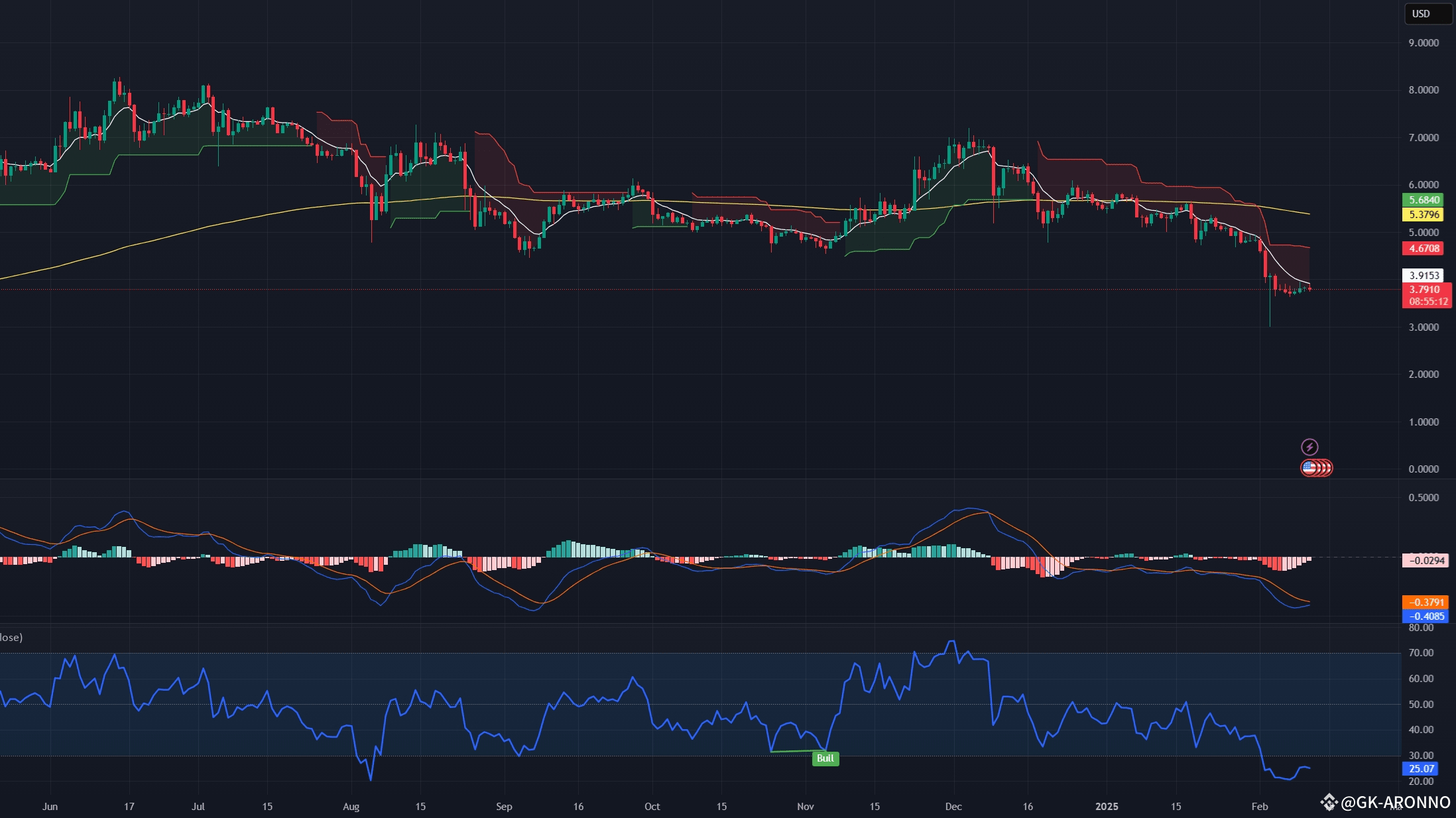Click the truncated 'lose)' indicator title above the RSI pane

tap(12, 637)
